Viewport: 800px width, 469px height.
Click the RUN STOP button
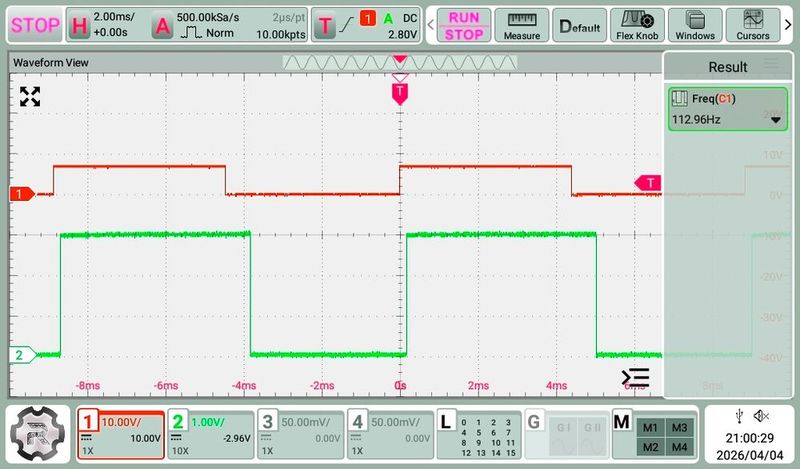coord(464,25)
